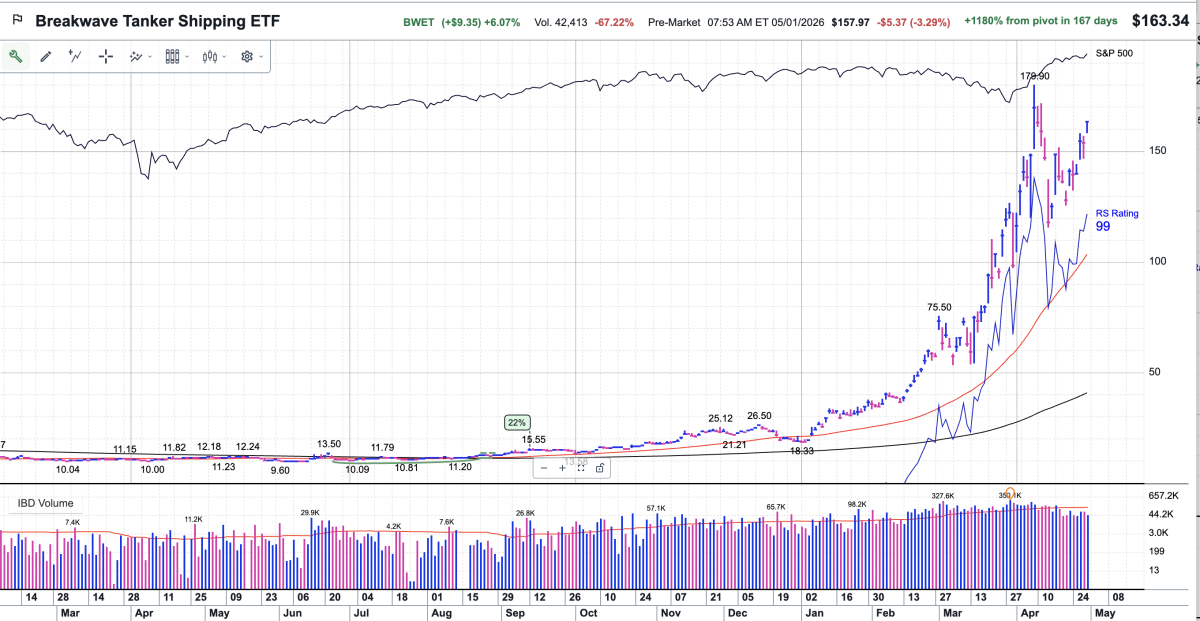Fit chart using the expand frame icon
1200x621 pixels.
[x=581, y=467]
